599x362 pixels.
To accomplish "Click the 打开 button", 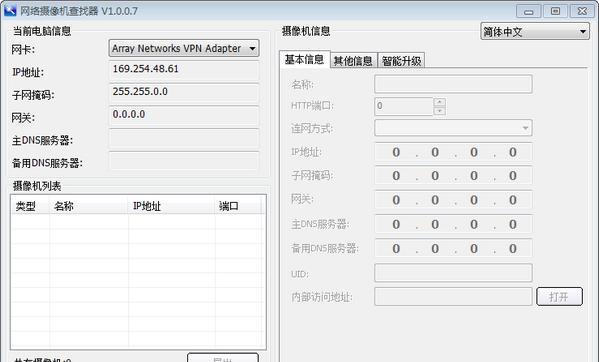I will pos(559,297).
